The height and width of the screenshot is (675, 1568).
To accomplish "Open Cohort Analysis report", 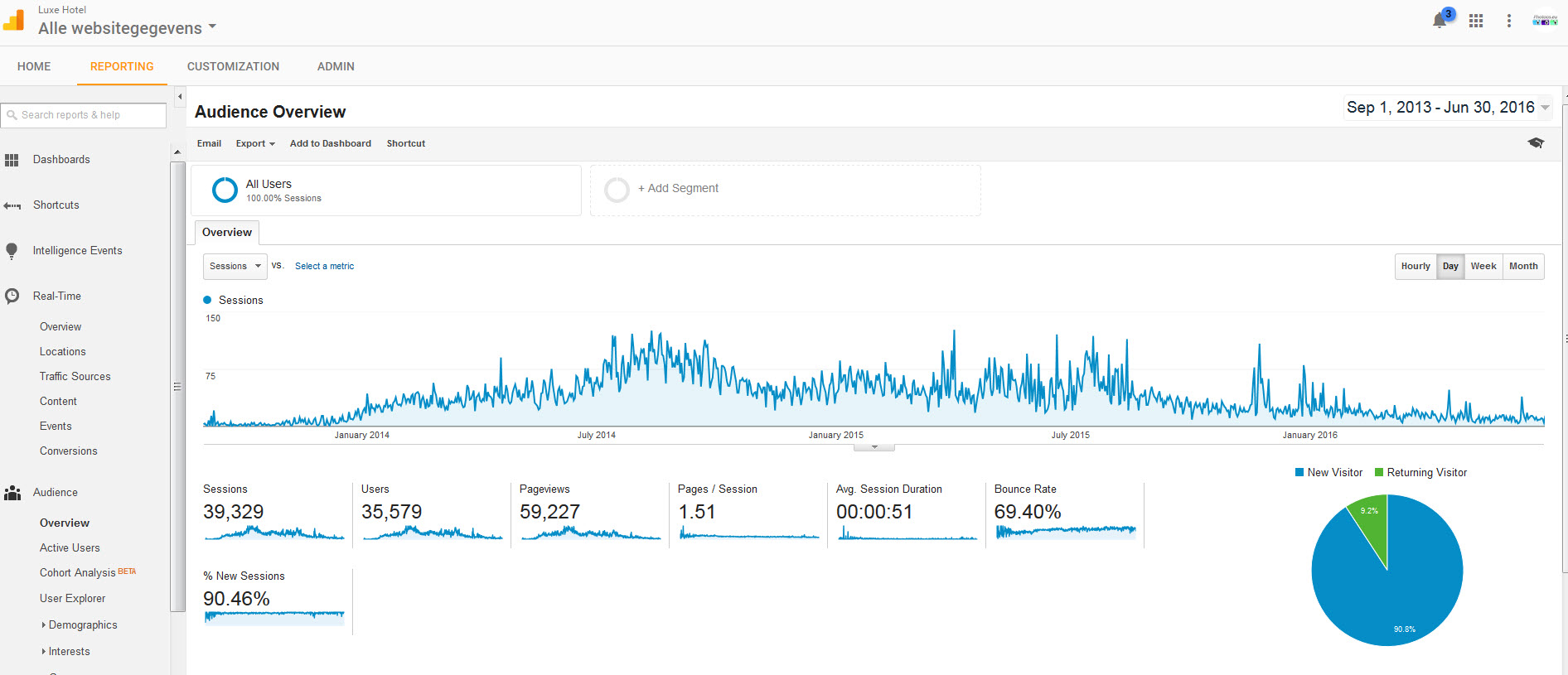I will (78, 573).
